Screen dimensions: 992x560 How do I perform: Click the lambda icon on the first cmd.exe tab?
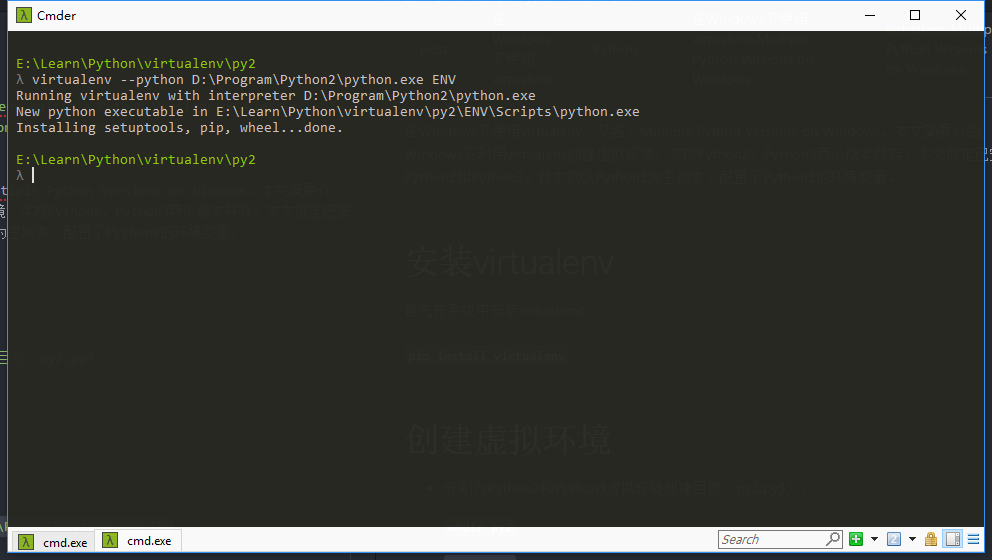[26, 542]
